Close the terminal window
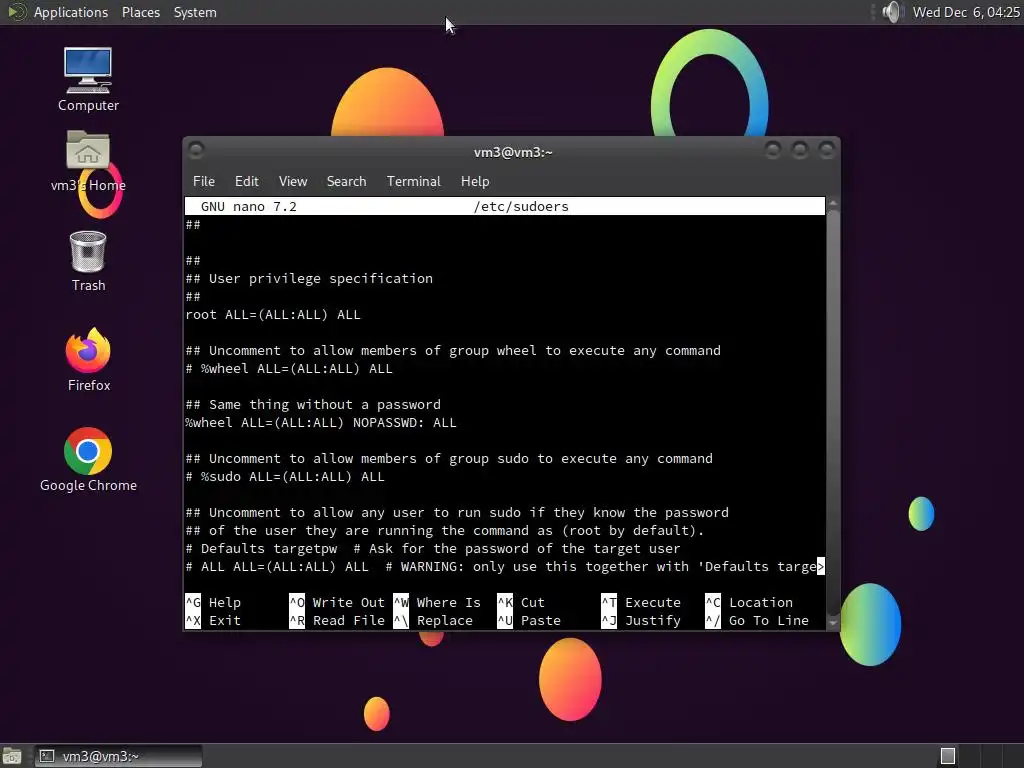The image size is (1024, 768). (827, 151)
